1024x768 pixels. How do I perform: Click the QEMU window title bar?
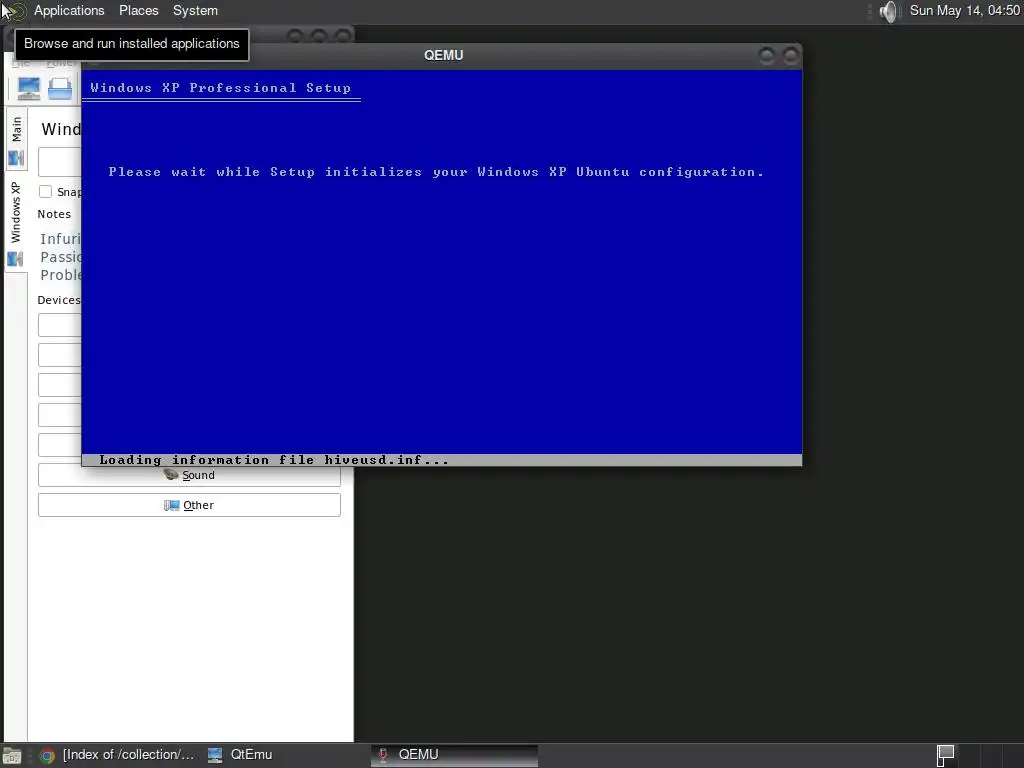[x=443, y=56]
